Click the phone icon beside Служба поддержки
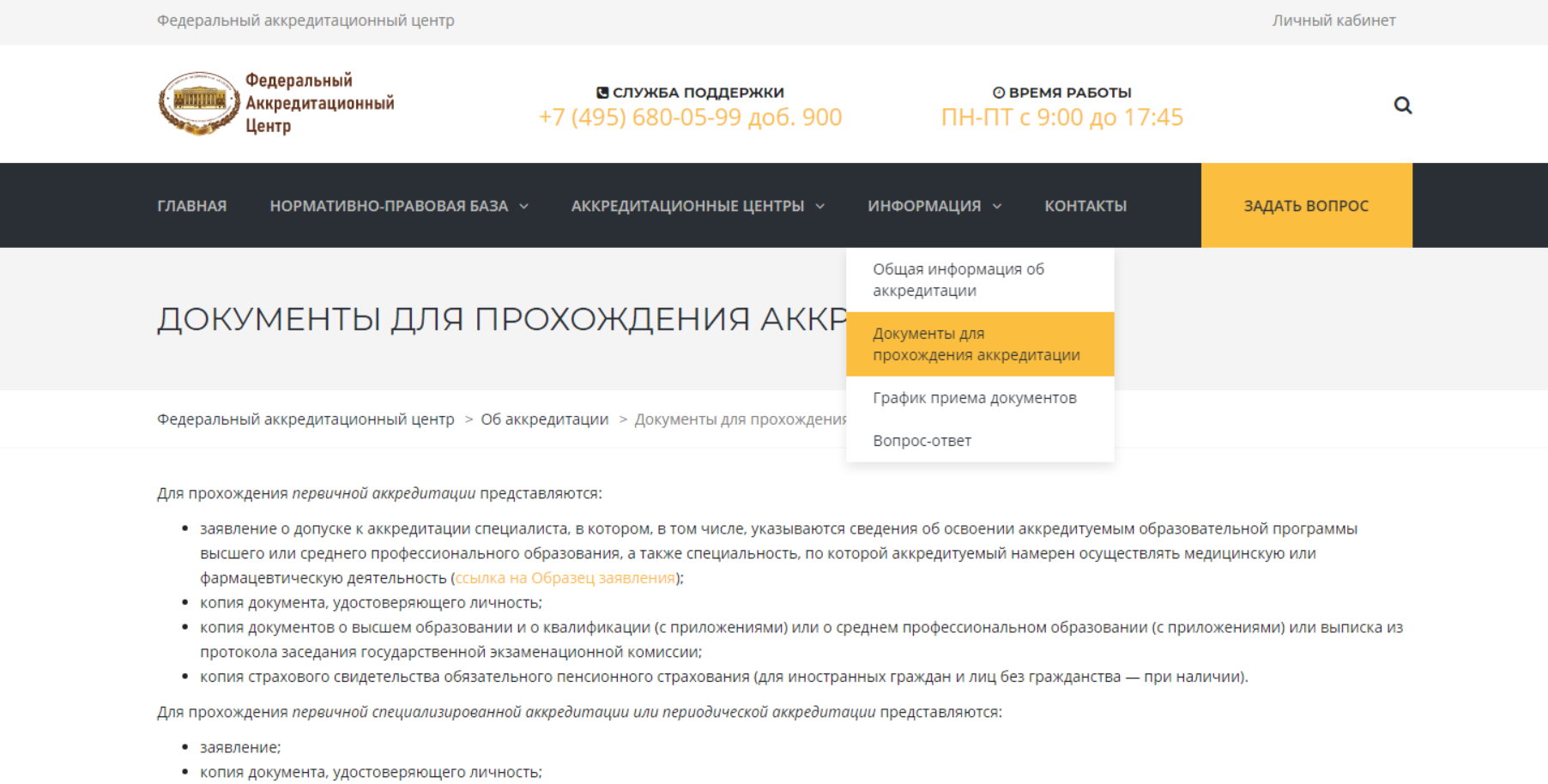The height and width of the screenshot is (784, 1548). pos(602,93)
